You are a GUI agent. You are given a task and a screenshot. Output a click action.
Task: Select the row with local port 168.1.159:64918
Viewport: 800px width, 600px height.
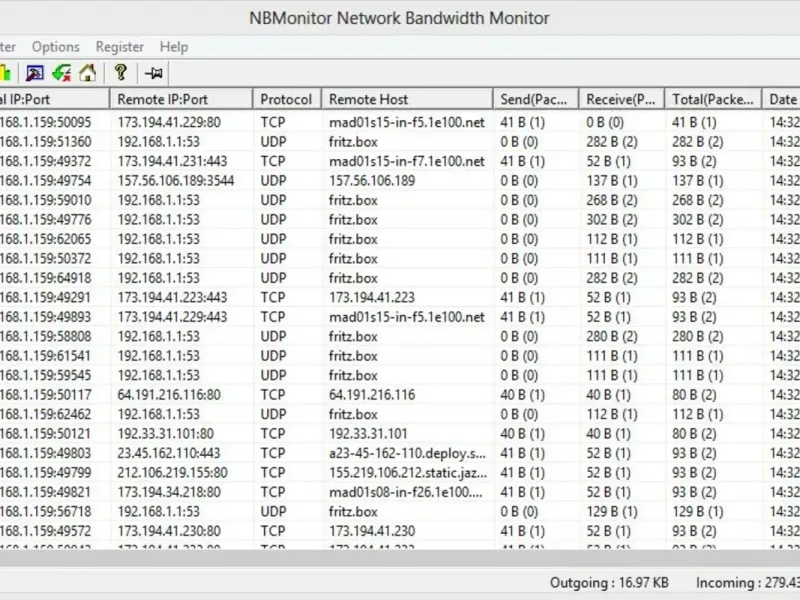point(400,278)
